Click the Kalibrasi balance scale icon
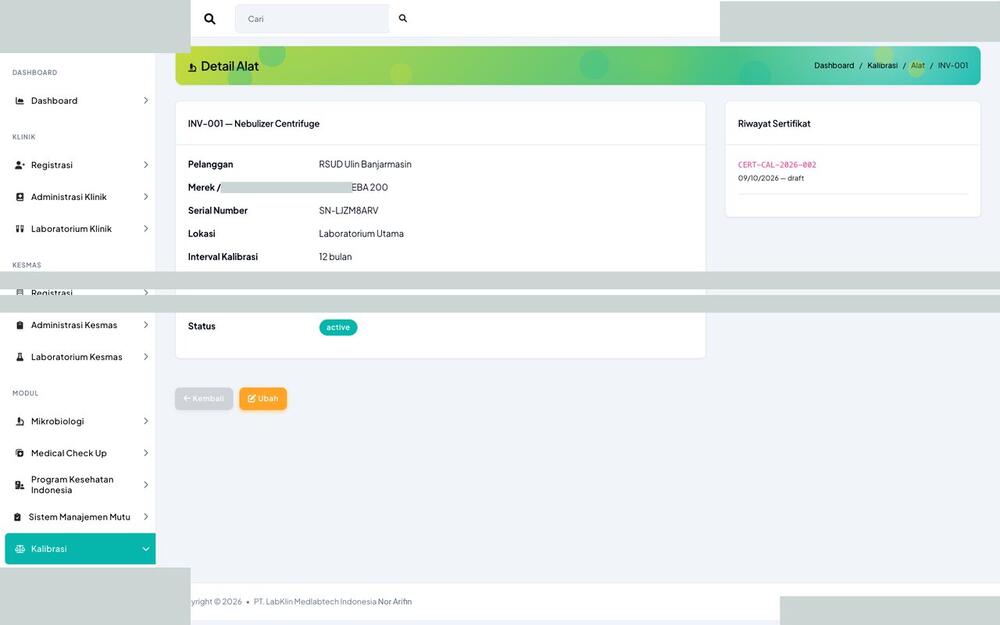This screenshot has height=625, width=1000. pyautogui.click(x=20, y=549)
